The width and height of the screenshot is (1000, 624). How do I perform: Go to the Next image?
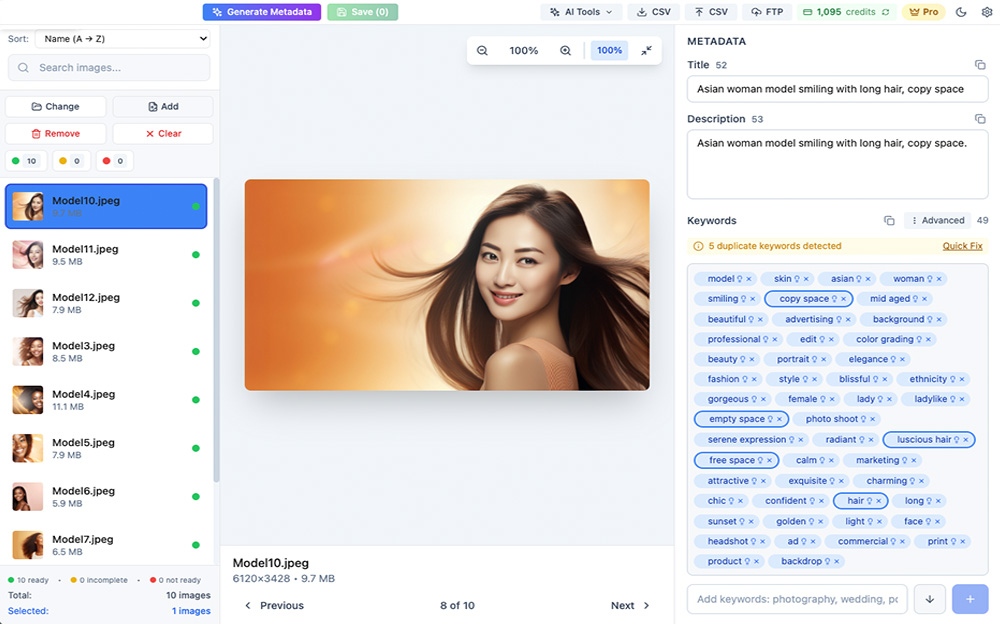click(630, 605)
